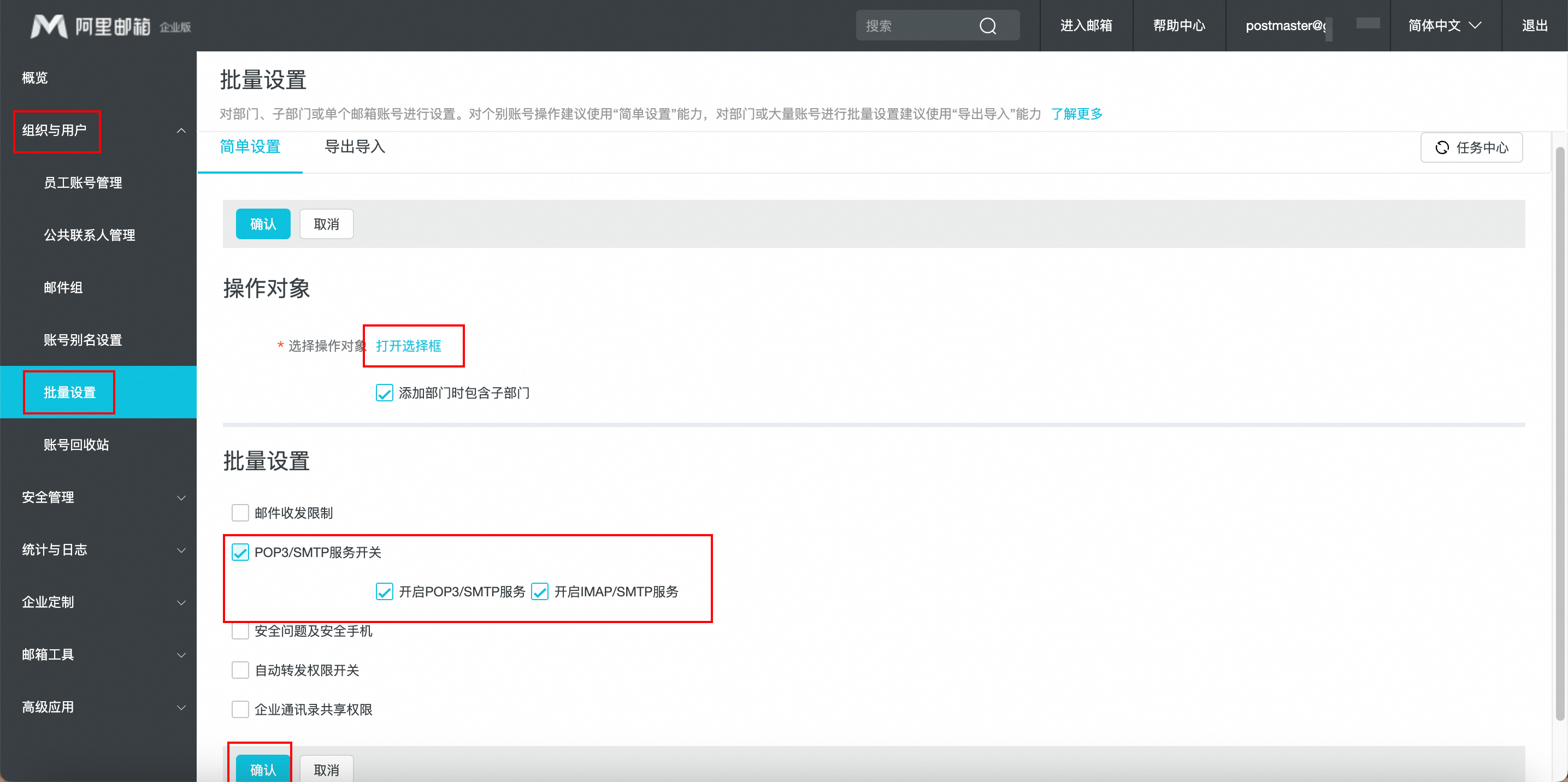Switch to the 导出导入 tab

pos(355,147)
